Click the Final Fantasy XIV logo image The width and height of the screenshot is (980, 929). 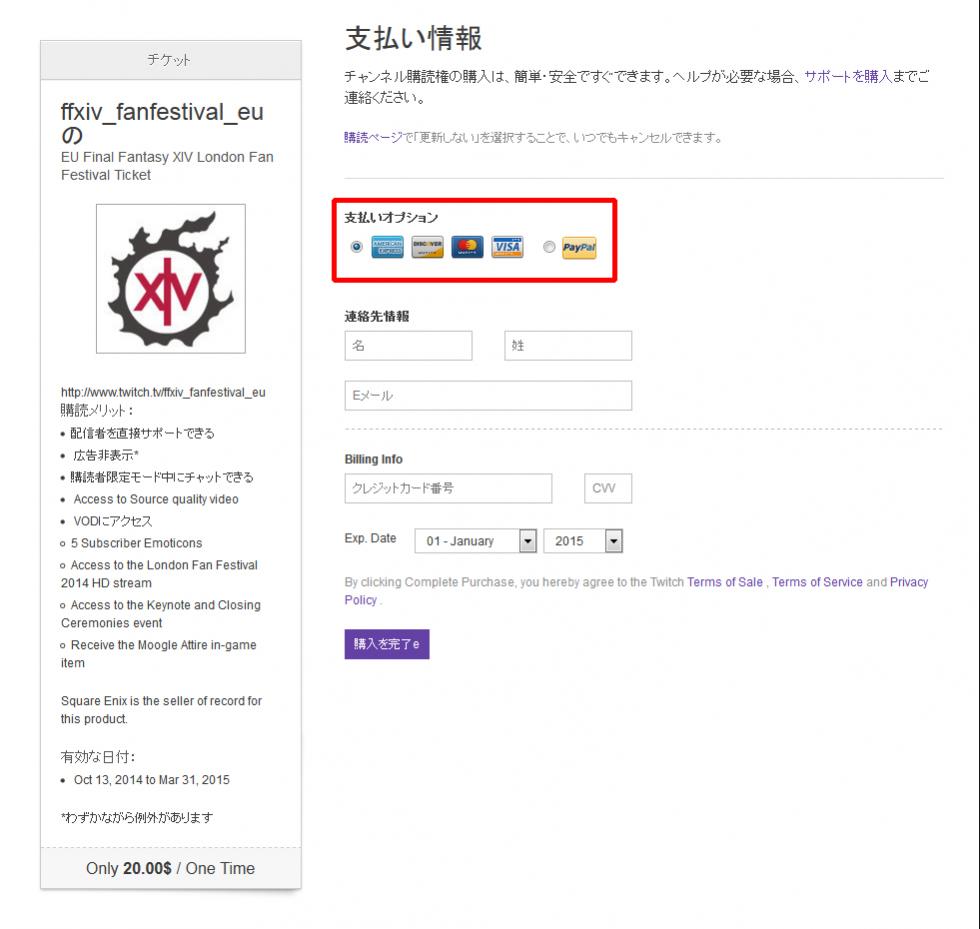[x=170, y=278]
